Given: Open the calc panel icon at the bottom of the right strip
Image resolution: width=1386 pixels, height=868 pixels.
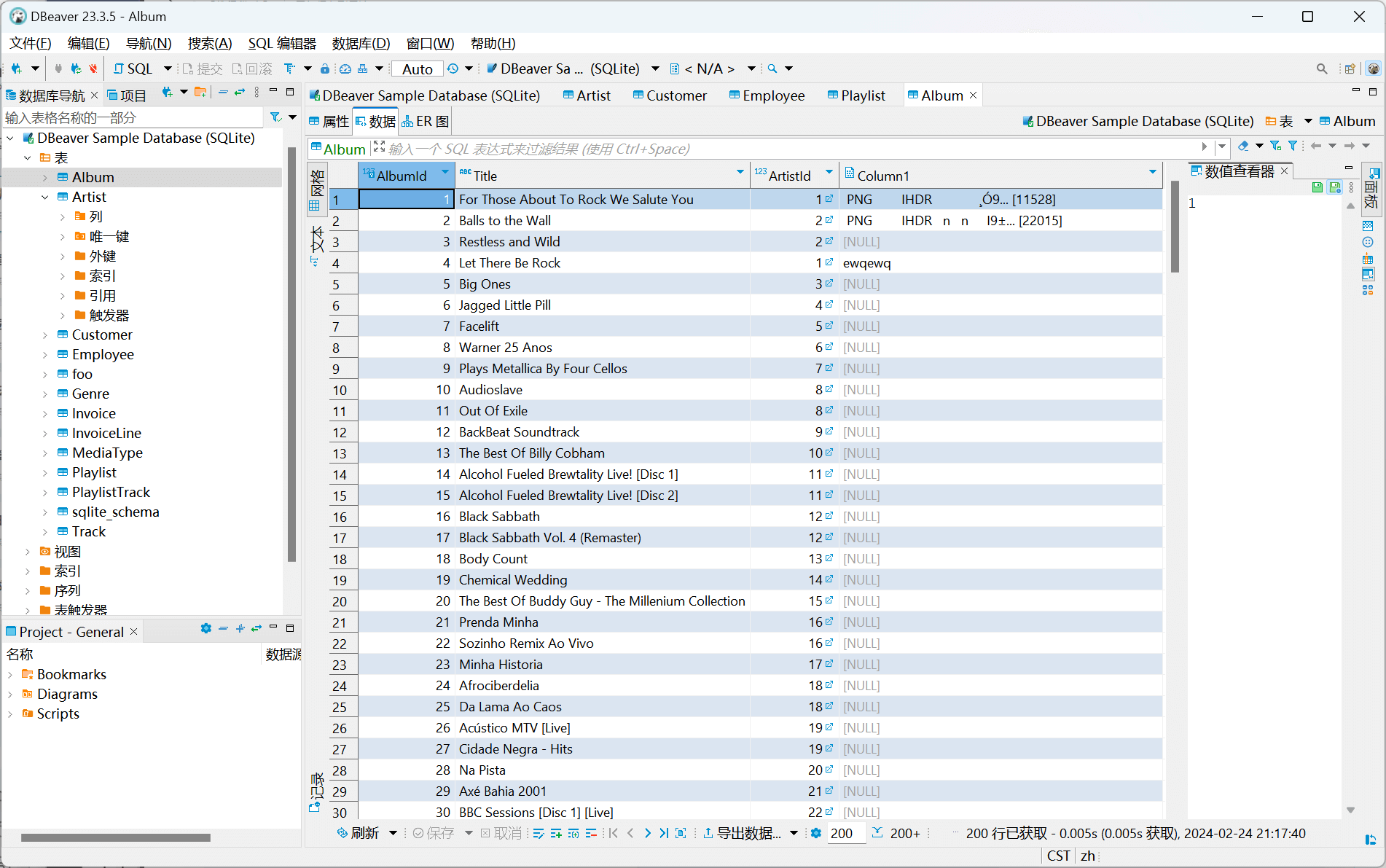Looking at the screenshot, I should coord(1368,290).
